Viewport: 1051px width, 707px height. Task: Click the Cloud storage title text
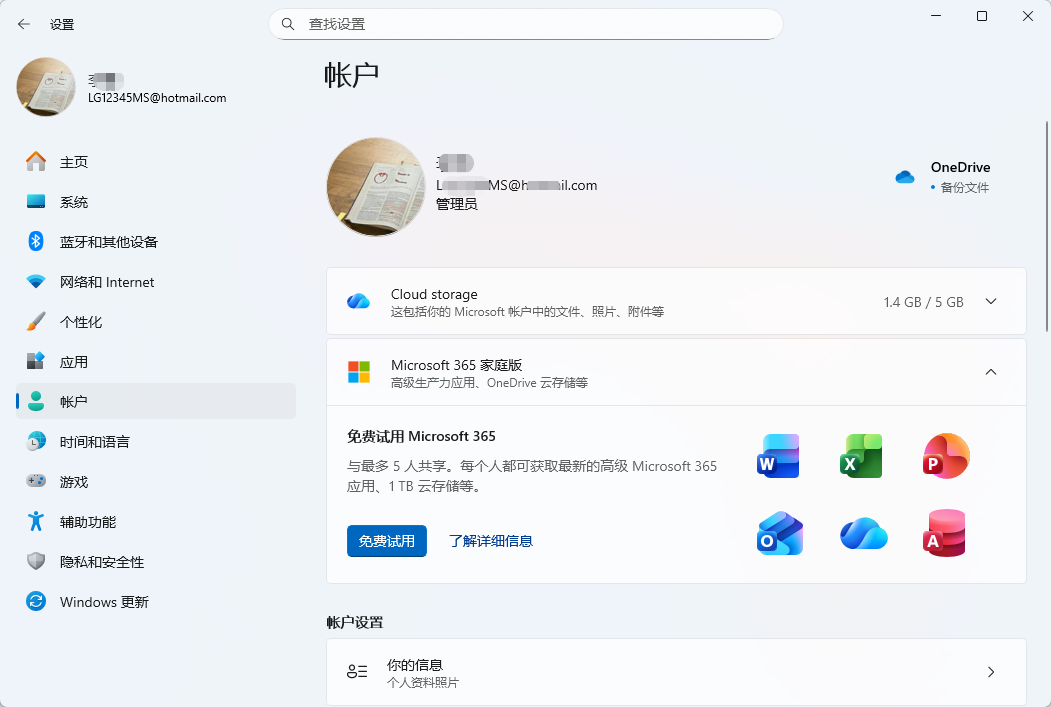coord(434,294)
